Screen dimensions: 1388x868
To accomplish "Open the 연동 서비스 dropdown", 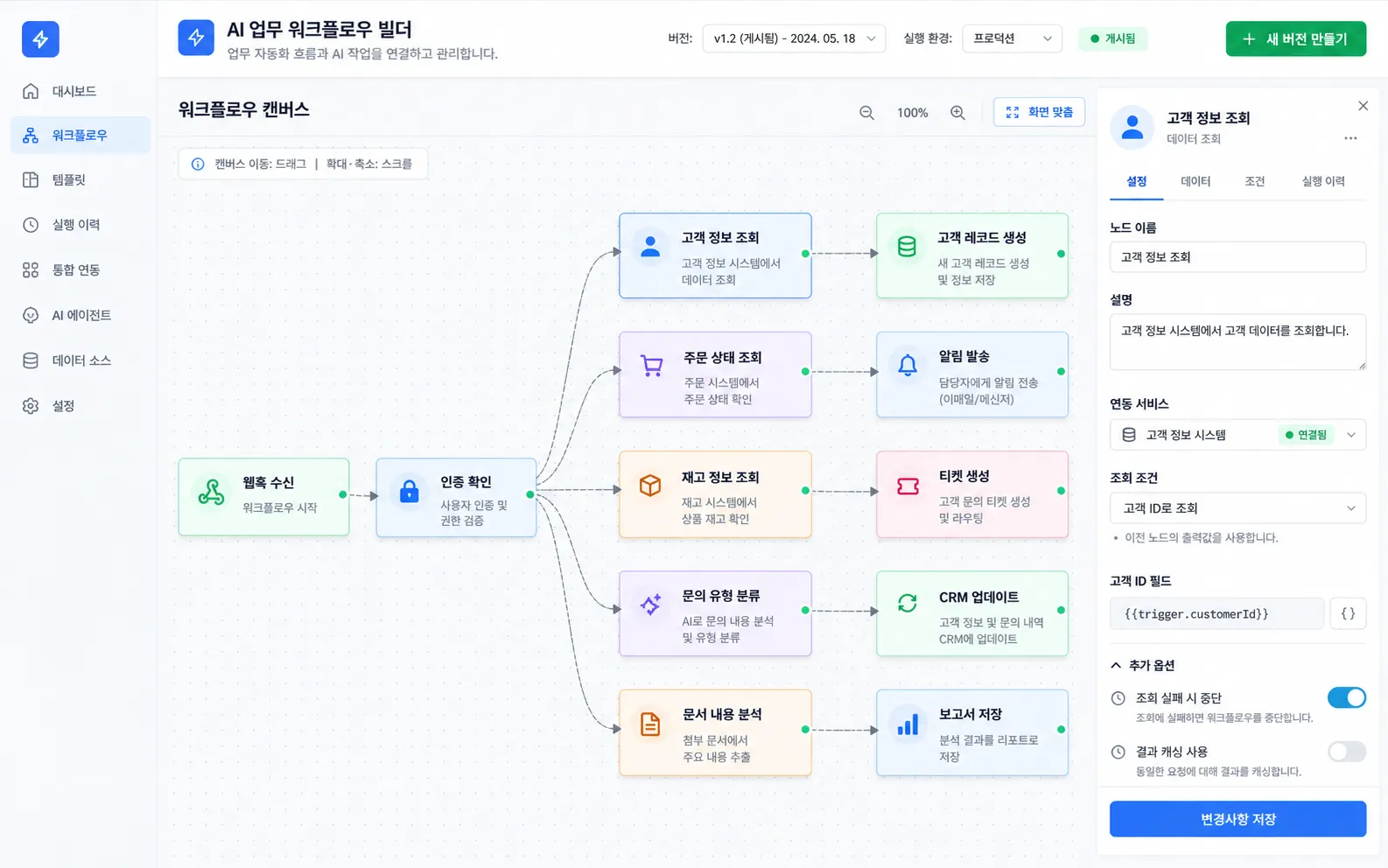I will [1237, 435].
